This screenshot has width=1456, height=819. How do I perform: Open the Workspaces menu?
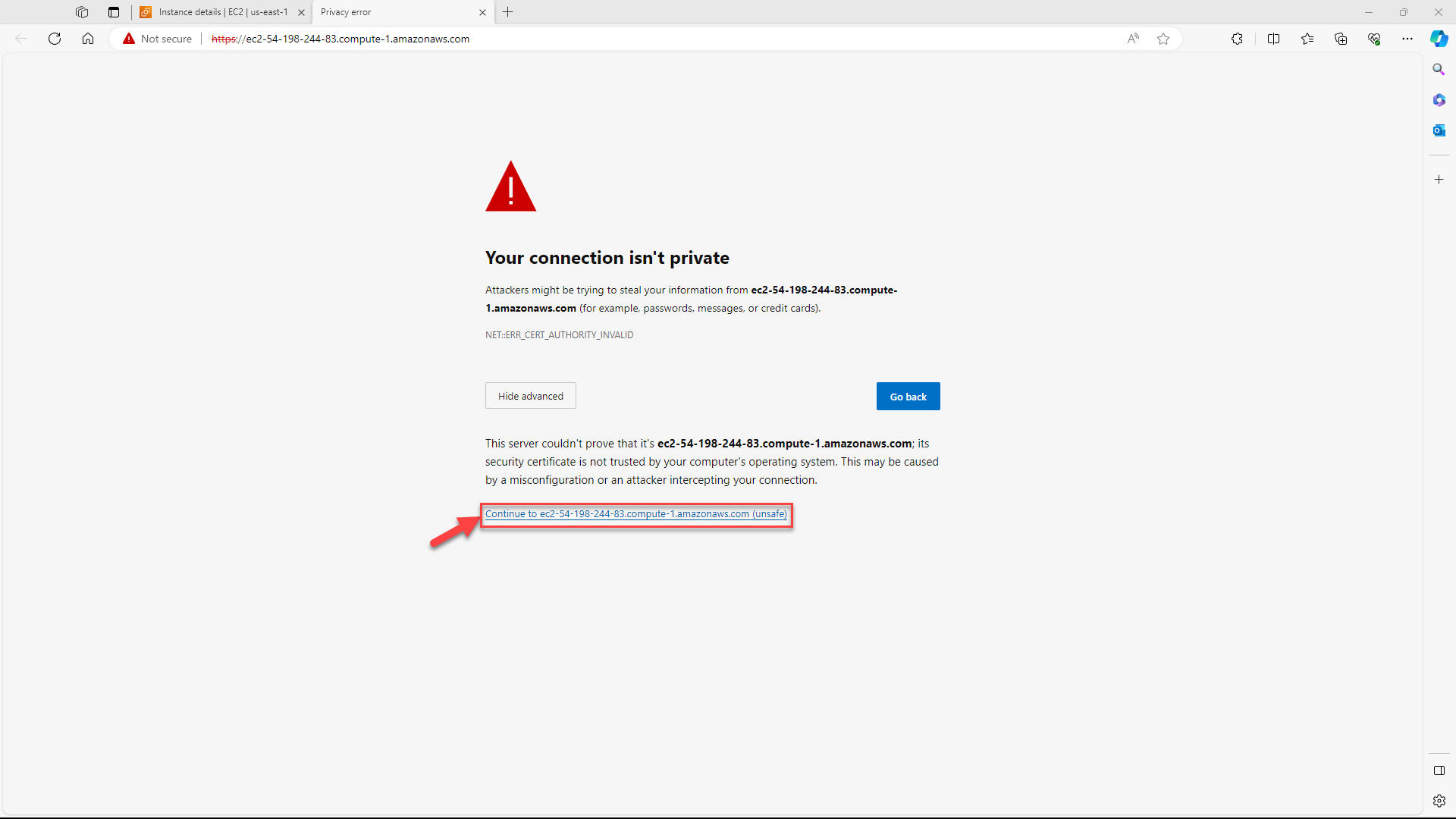tap(81, 12)
